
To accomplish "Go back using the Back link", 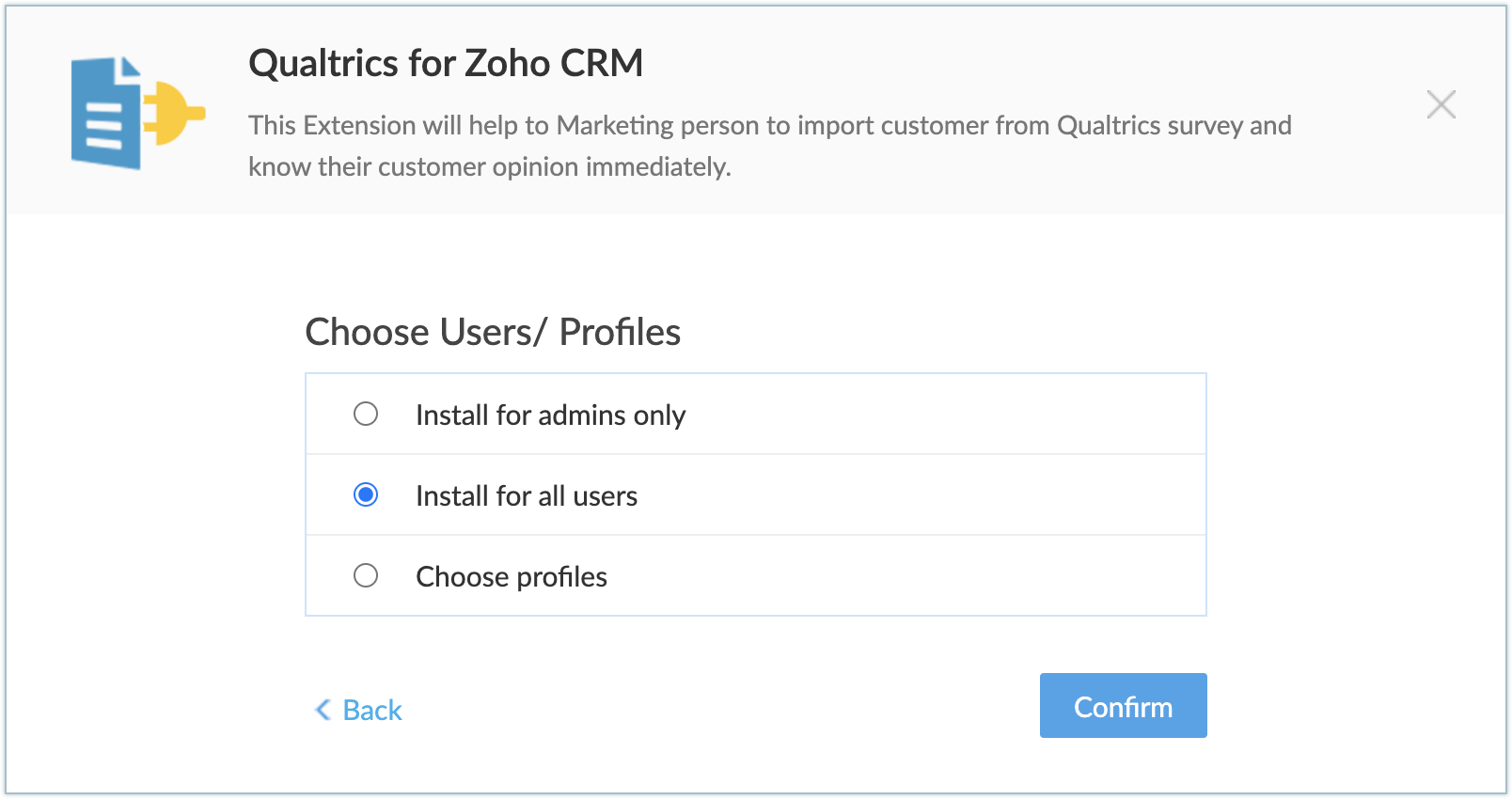I will click(371, 710).
